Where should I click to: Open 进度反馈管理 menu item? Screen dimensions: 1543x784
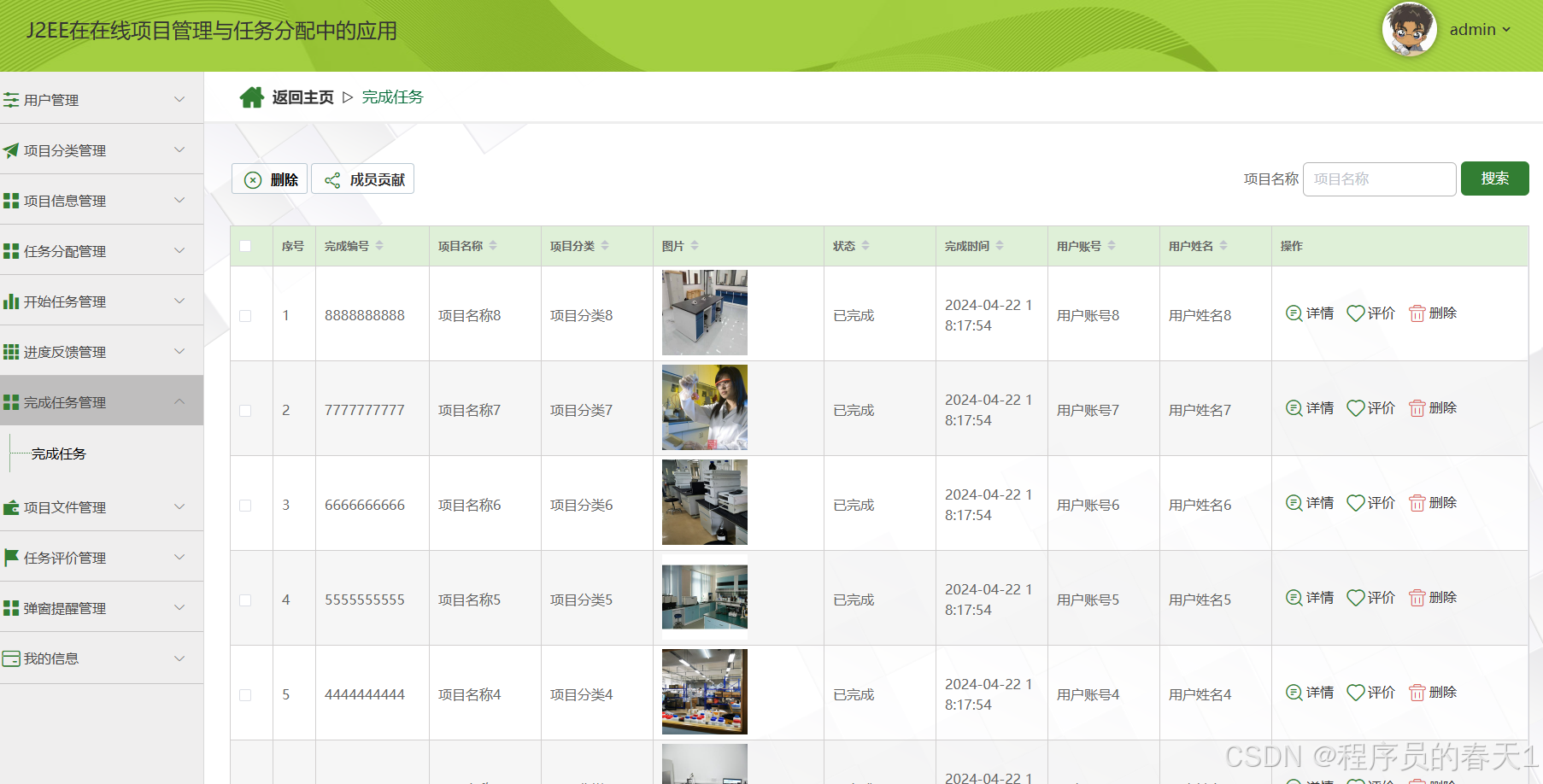[x=102, y=351]
